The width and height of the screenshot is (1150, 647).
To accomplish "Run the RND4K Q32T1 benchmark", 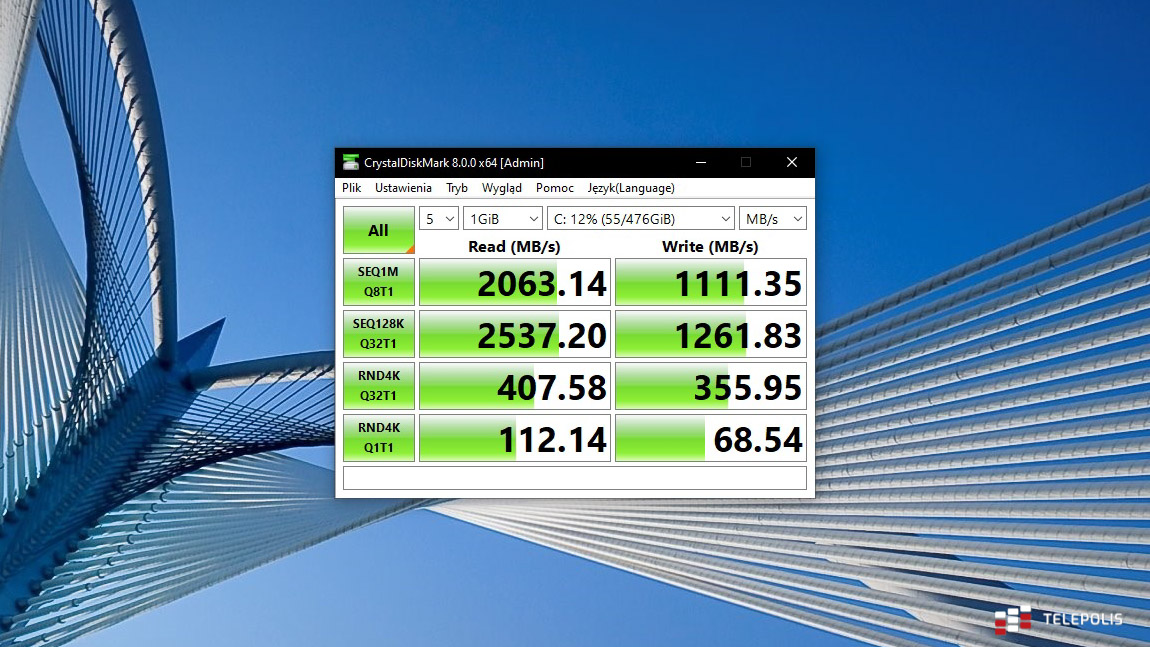I will click(378, 386).
